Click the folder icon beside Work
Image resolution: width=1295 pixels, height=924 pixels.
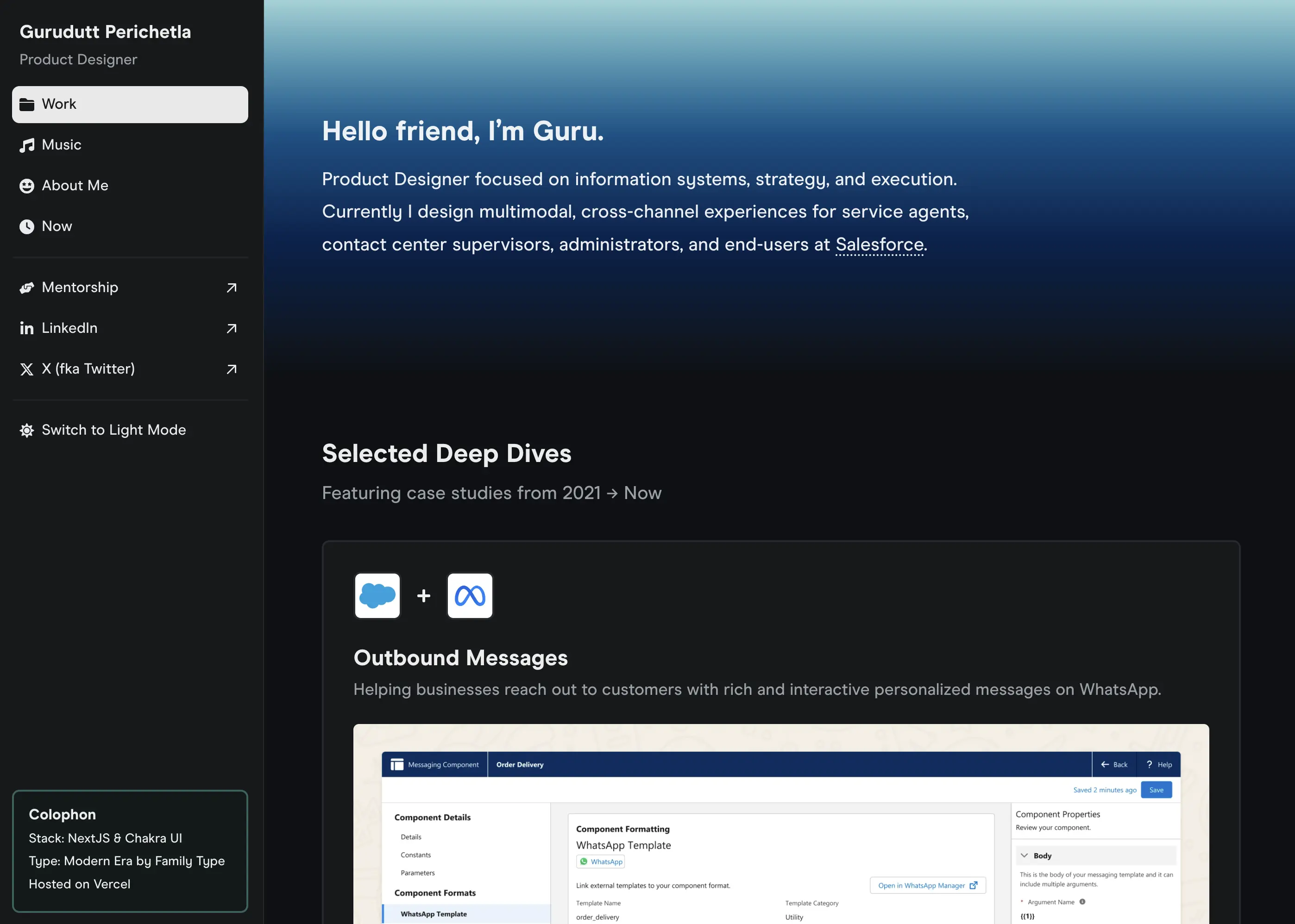coord(27,104)
